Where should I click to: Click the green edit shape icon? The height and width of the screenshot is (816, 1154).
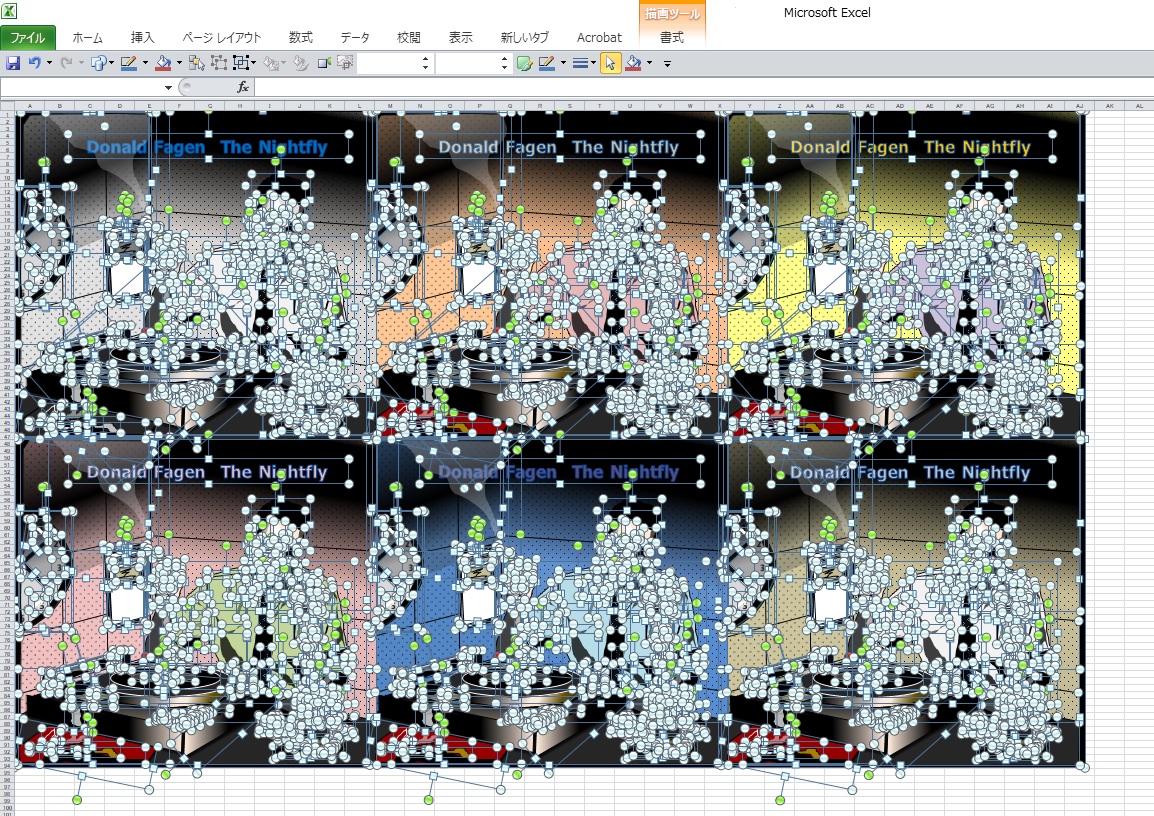coord(524,63)
